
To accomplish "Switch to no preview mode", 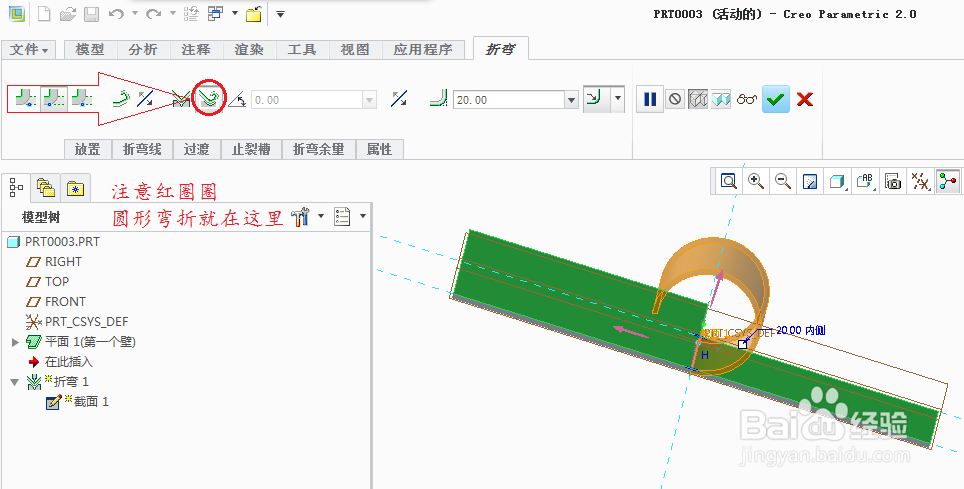I will pos(675,99).
